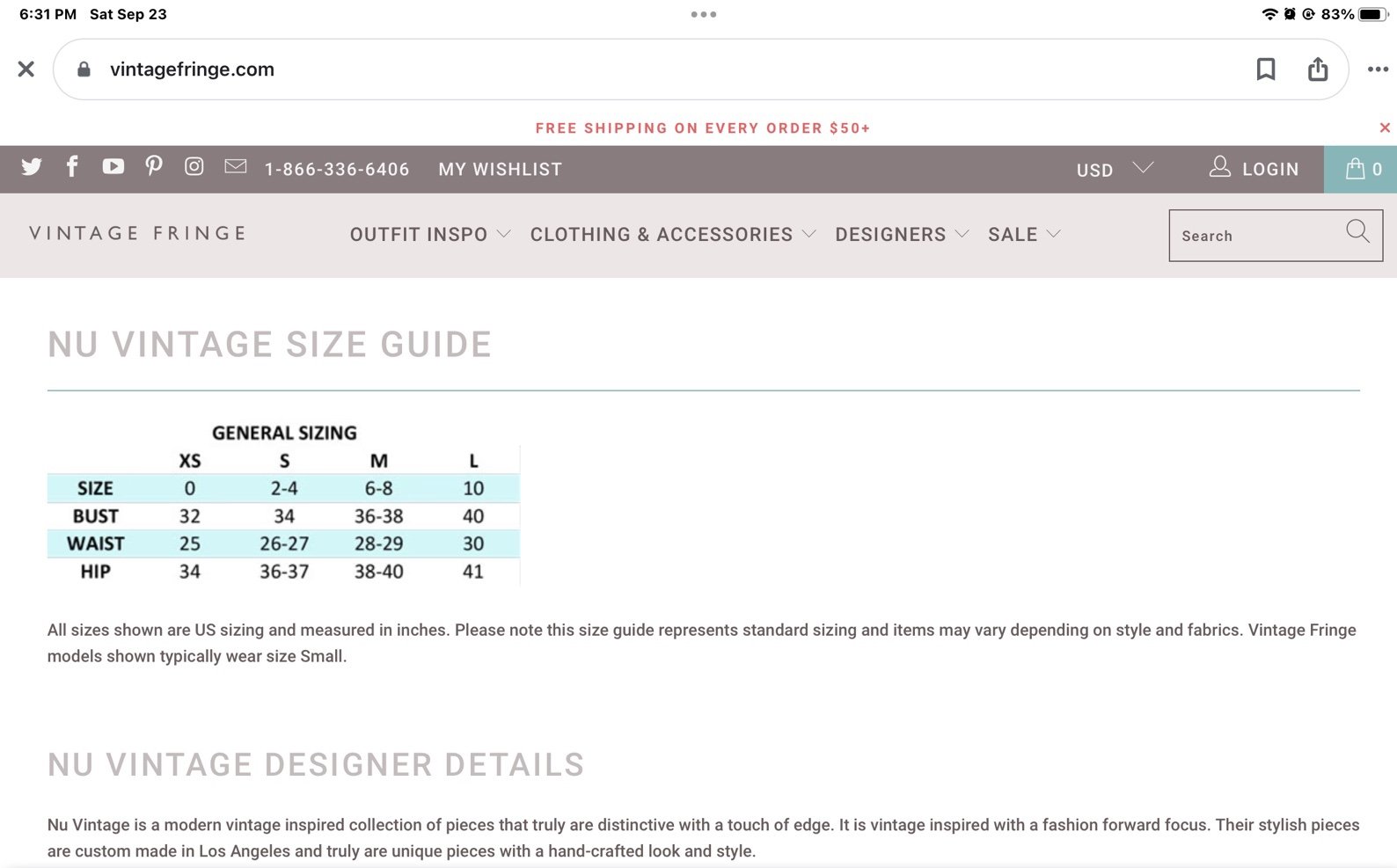Click NU VINTAGE DESIGNER DETAILS heading
Screen dimensions: 1397x868
coord(316,765)
